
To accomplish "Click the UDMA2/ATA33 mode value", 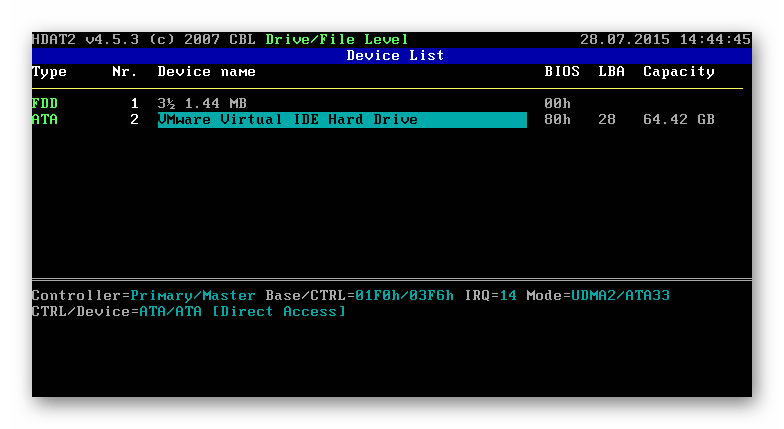I will coord(620,296).
